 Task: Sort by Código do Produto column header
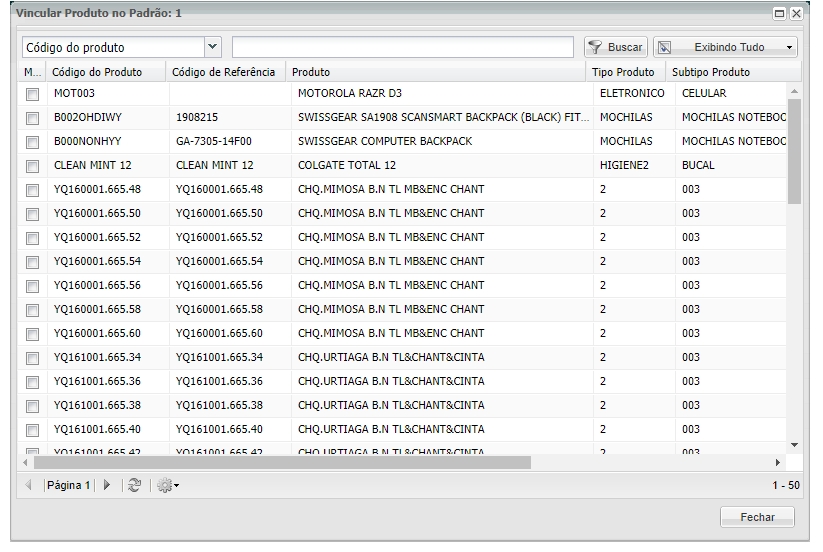(105, 72)
